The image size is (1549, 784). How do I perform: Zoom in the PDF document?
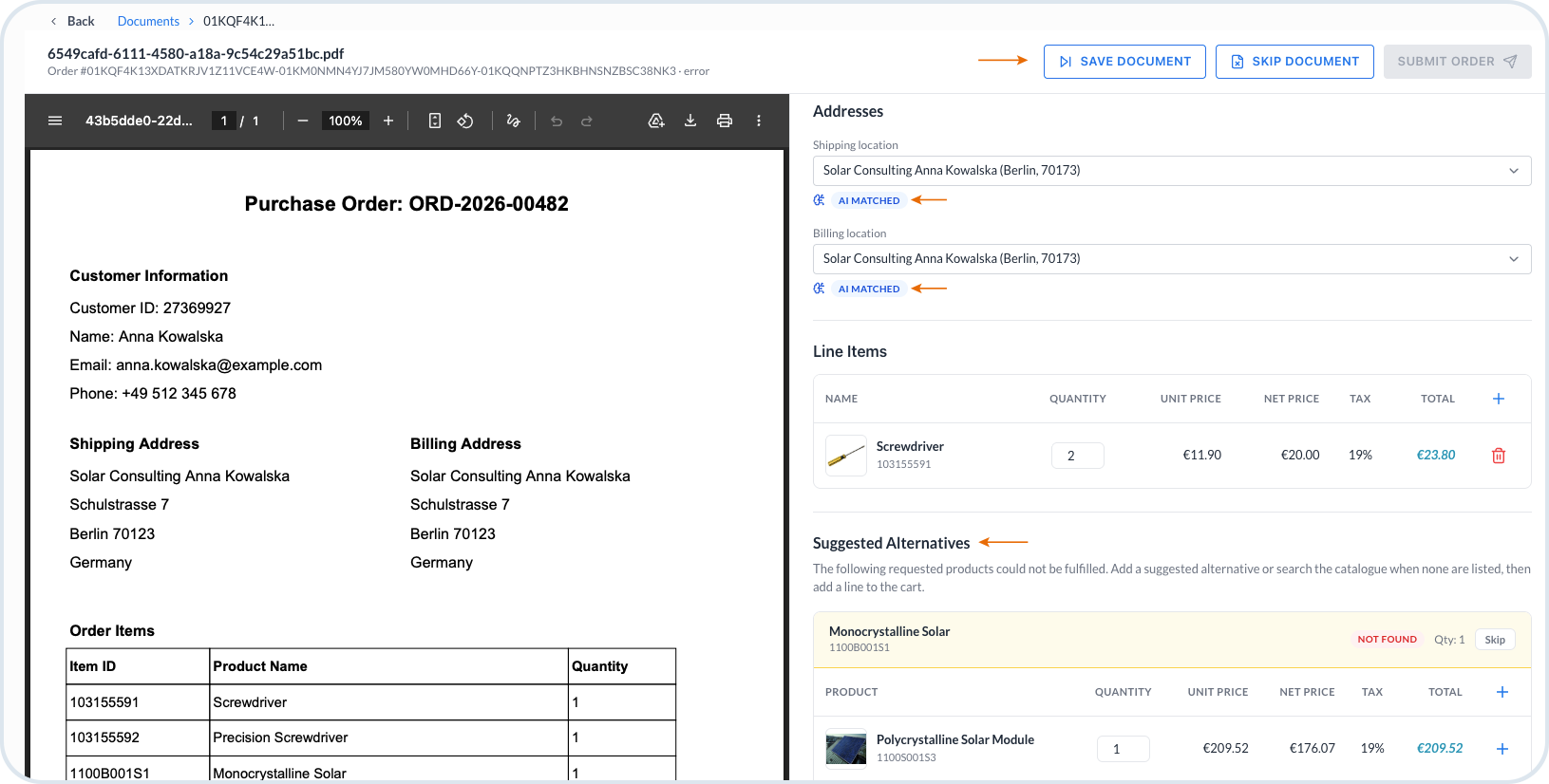(x=388, y=121)
